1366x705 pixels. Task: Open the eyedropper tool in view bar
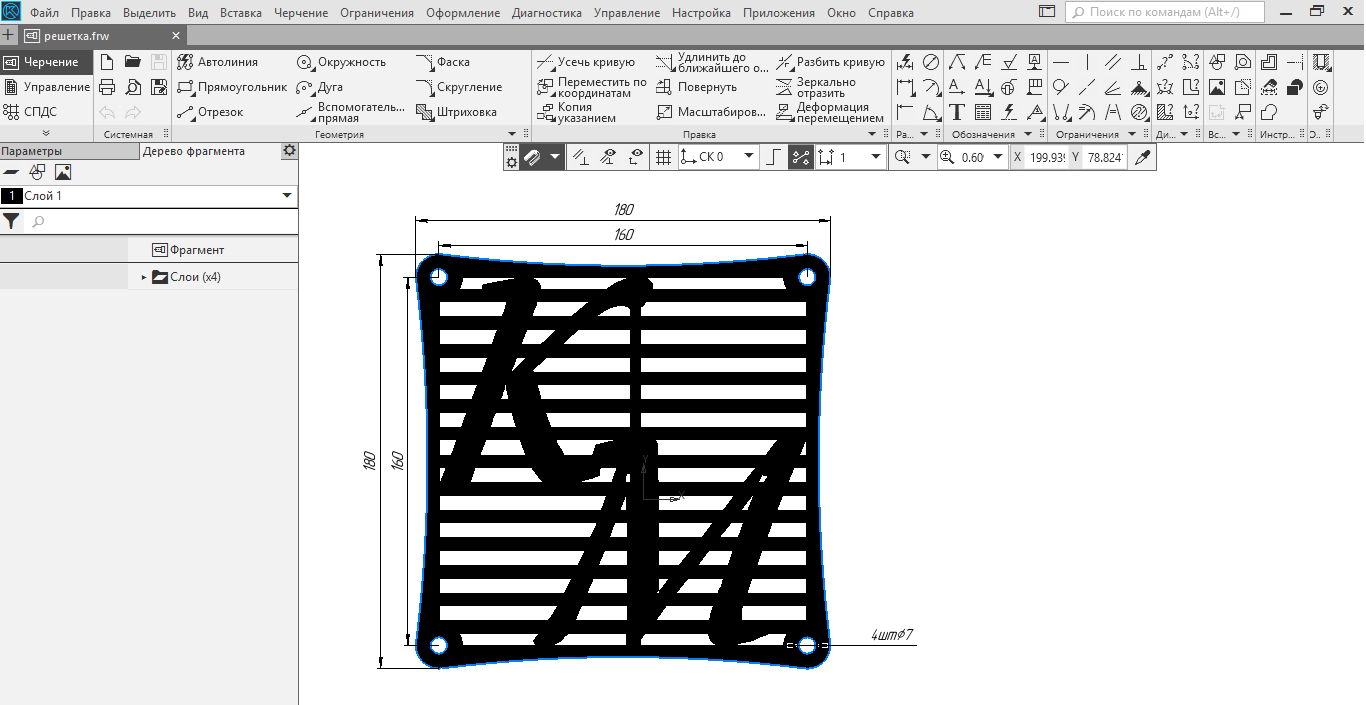(1143, 157)
